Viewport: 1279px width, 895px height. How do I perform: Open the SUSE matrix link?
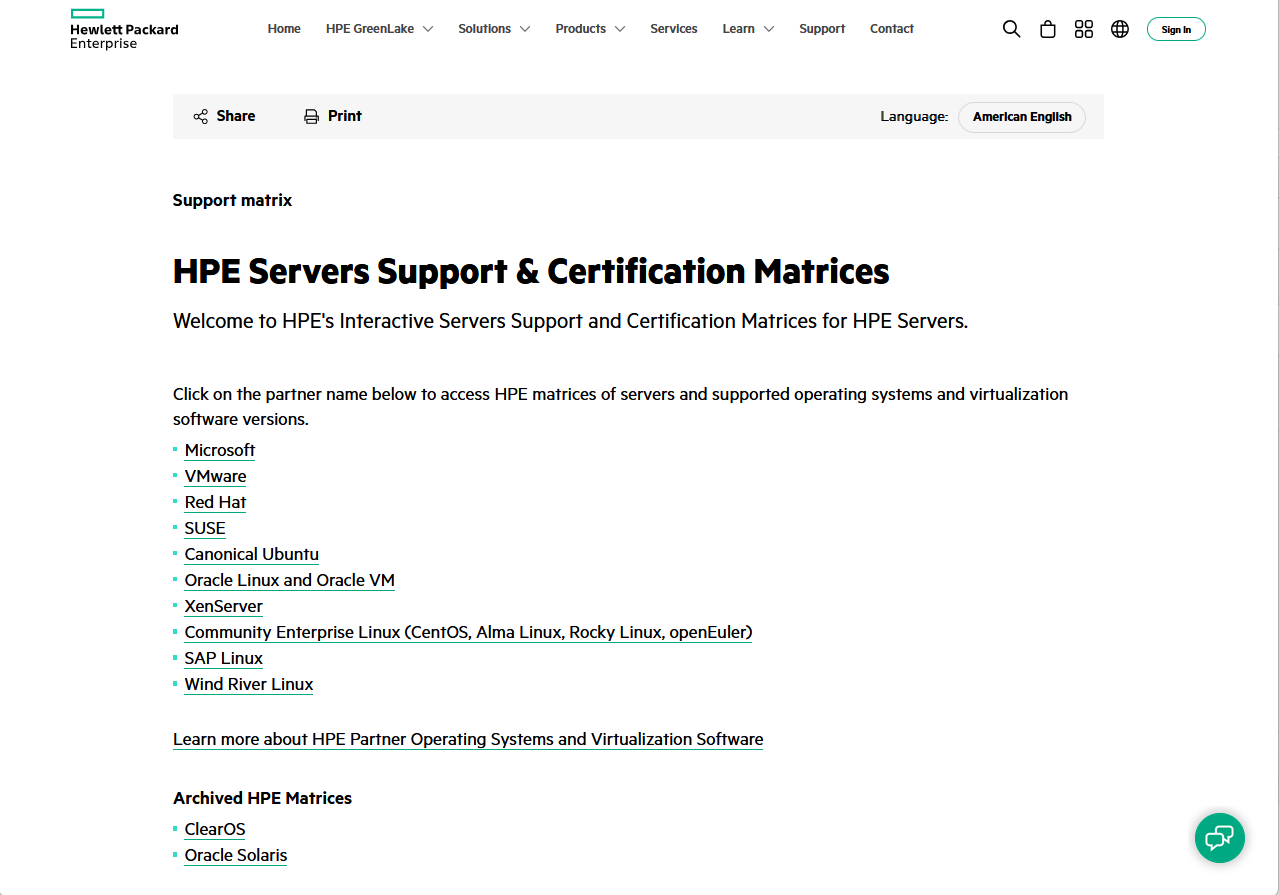coord(205,528)
